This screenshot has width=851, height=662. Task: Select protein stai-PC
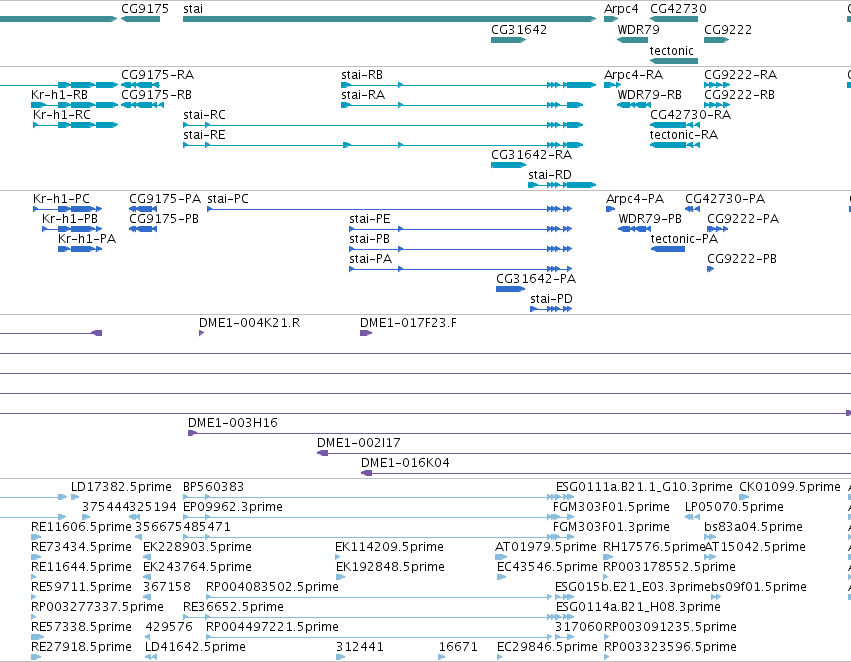click(x=389, y=209)
